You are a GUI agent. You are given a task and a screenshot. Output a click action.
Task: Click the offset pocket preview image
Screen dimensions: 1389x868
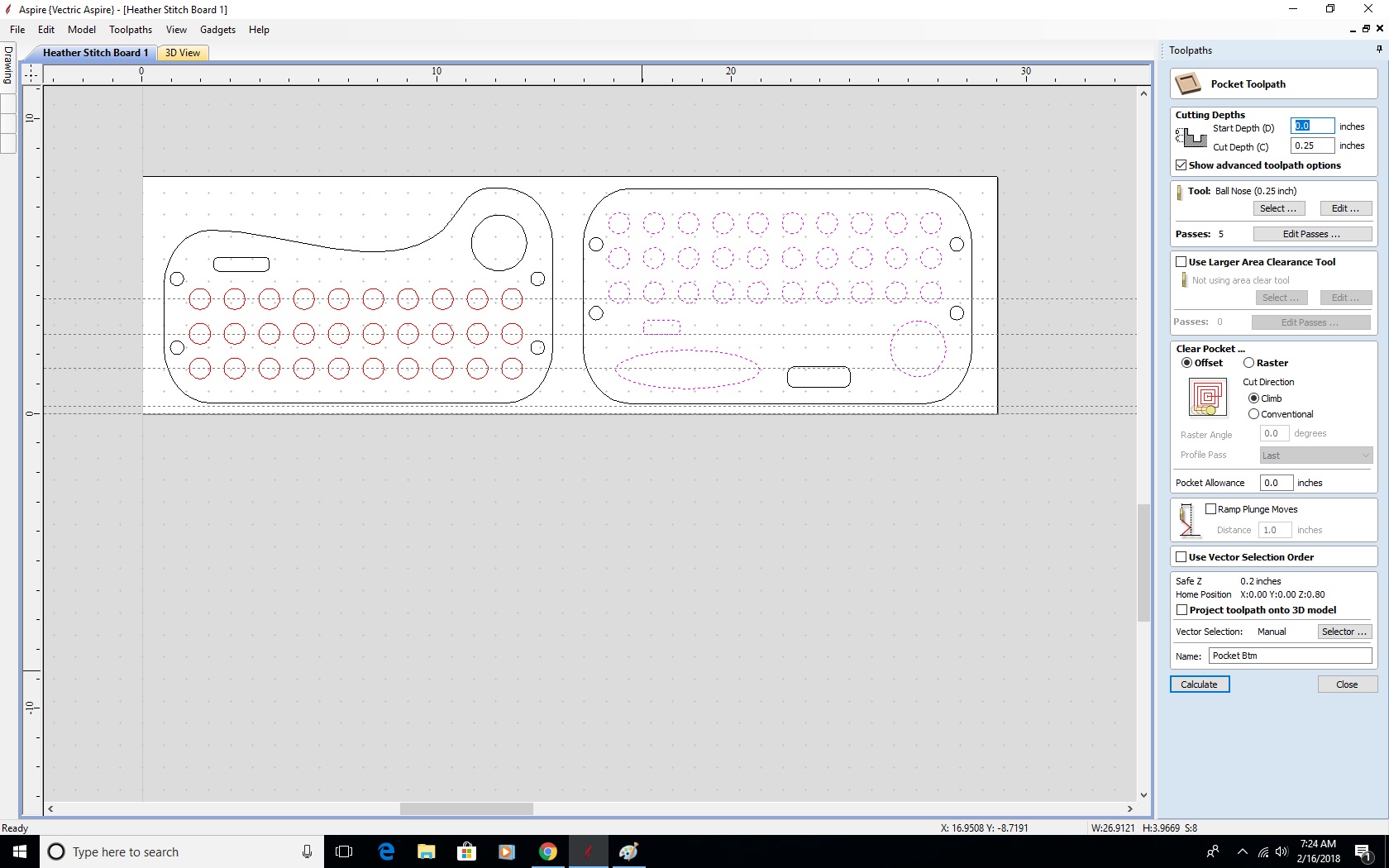point(1207,397)
